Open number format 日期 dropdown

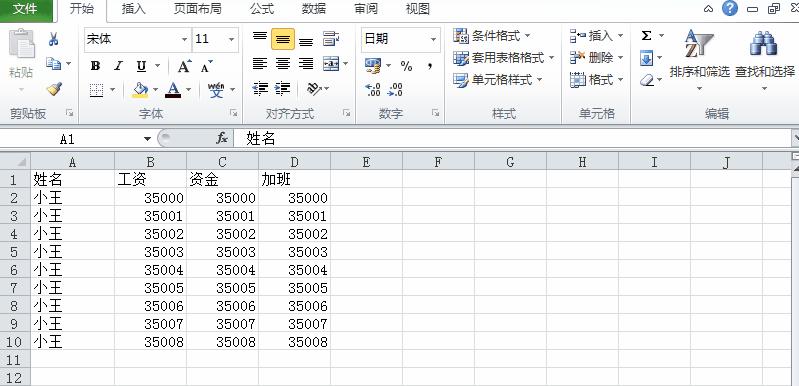[433, 39]
